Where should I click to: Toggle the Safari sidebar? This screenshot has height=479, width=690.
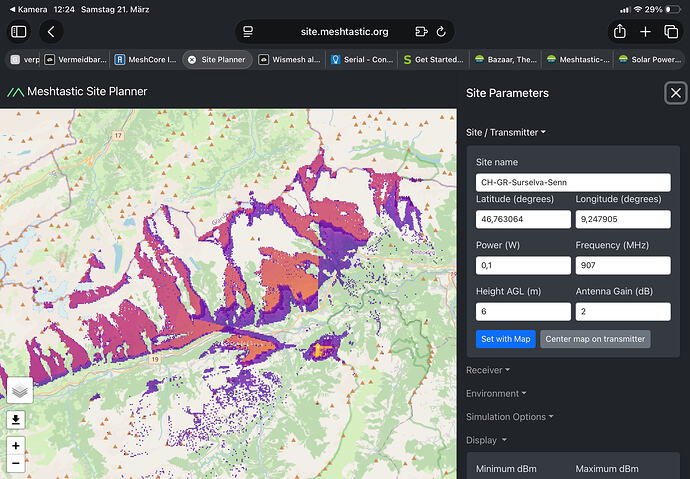(x=19, y=31)
